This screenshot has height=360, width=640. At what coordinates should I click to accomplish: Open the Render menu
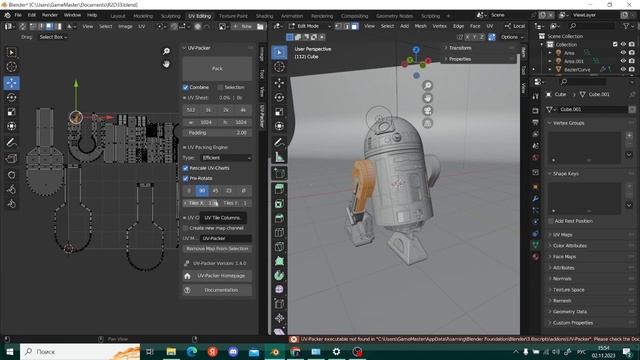coord(50,15)
